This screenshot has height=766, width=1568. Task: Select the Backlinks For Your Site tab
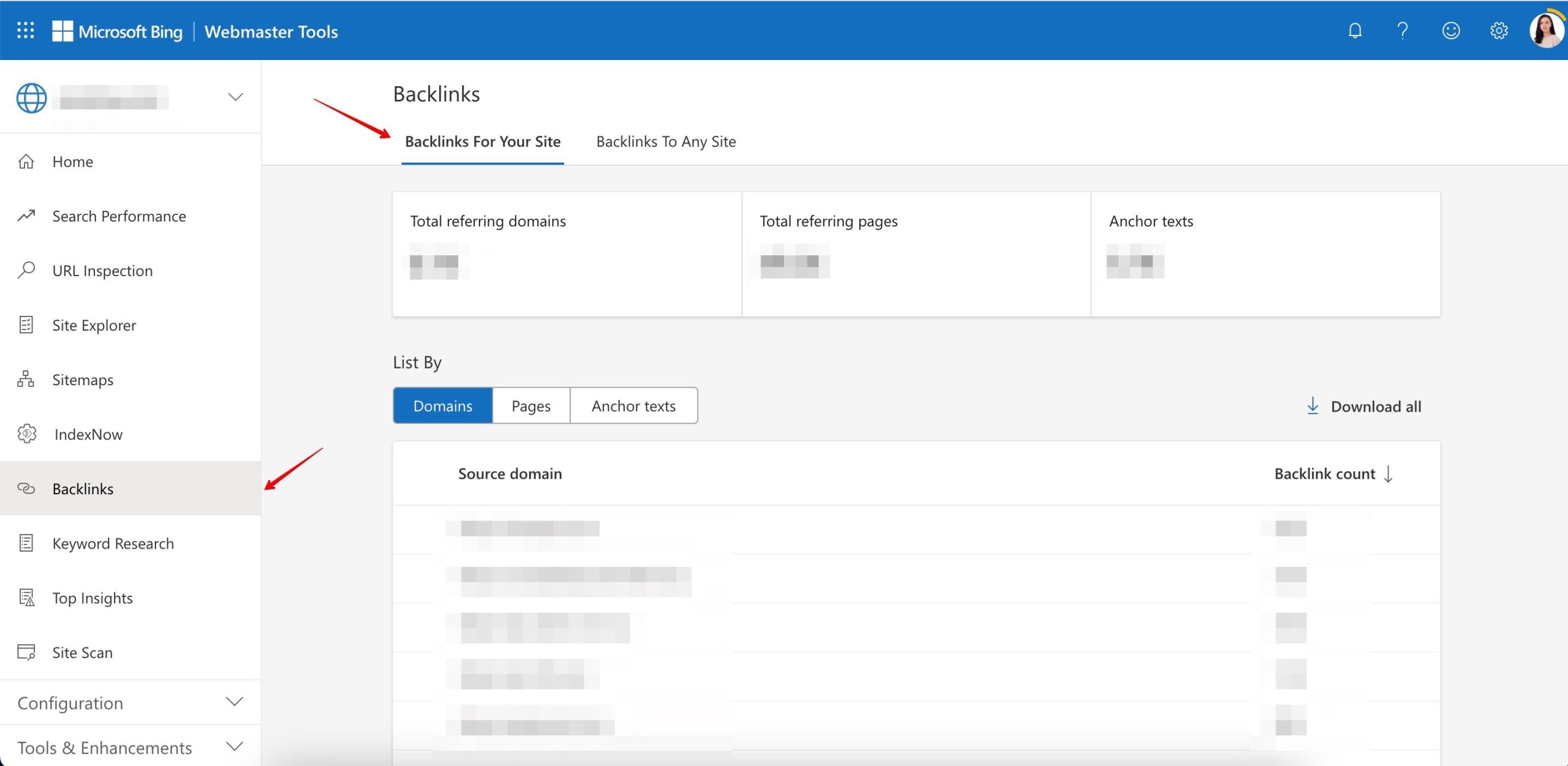pos(484,141)
